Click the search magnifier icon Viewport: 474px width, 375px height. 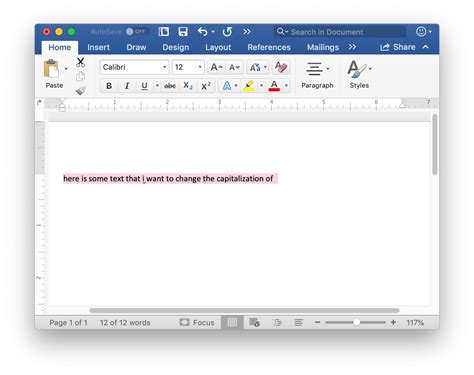[280, 31]
